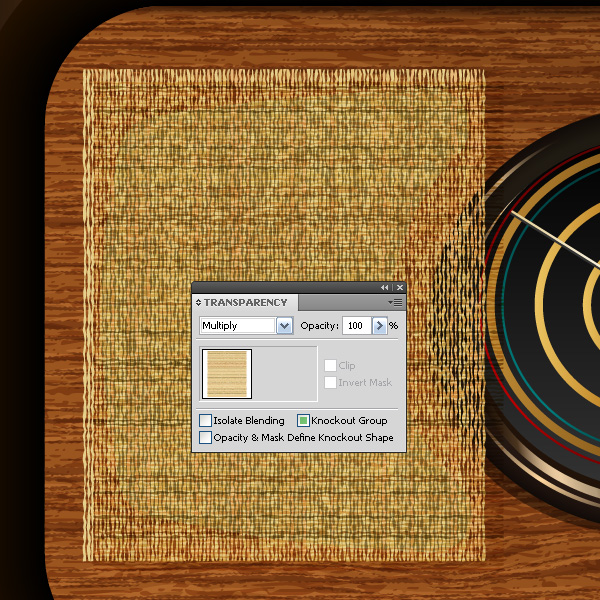The image size is (600, 600).
Task: Collapse the Transparency panel using double arrows
Action: click(x=384, y=287)
